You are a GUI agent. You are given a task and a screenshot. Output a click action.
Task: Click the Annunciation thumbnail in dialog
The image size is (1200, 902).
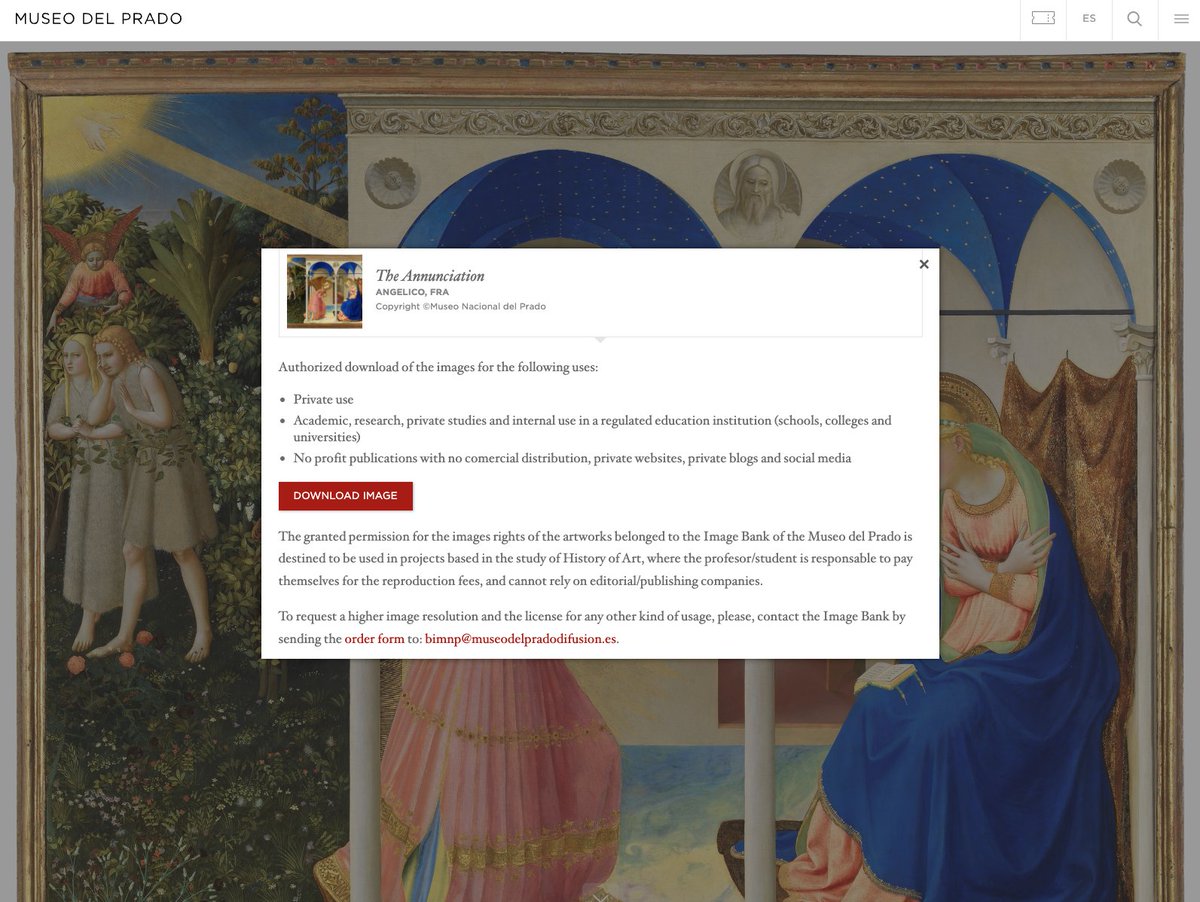tap(324, 291)
